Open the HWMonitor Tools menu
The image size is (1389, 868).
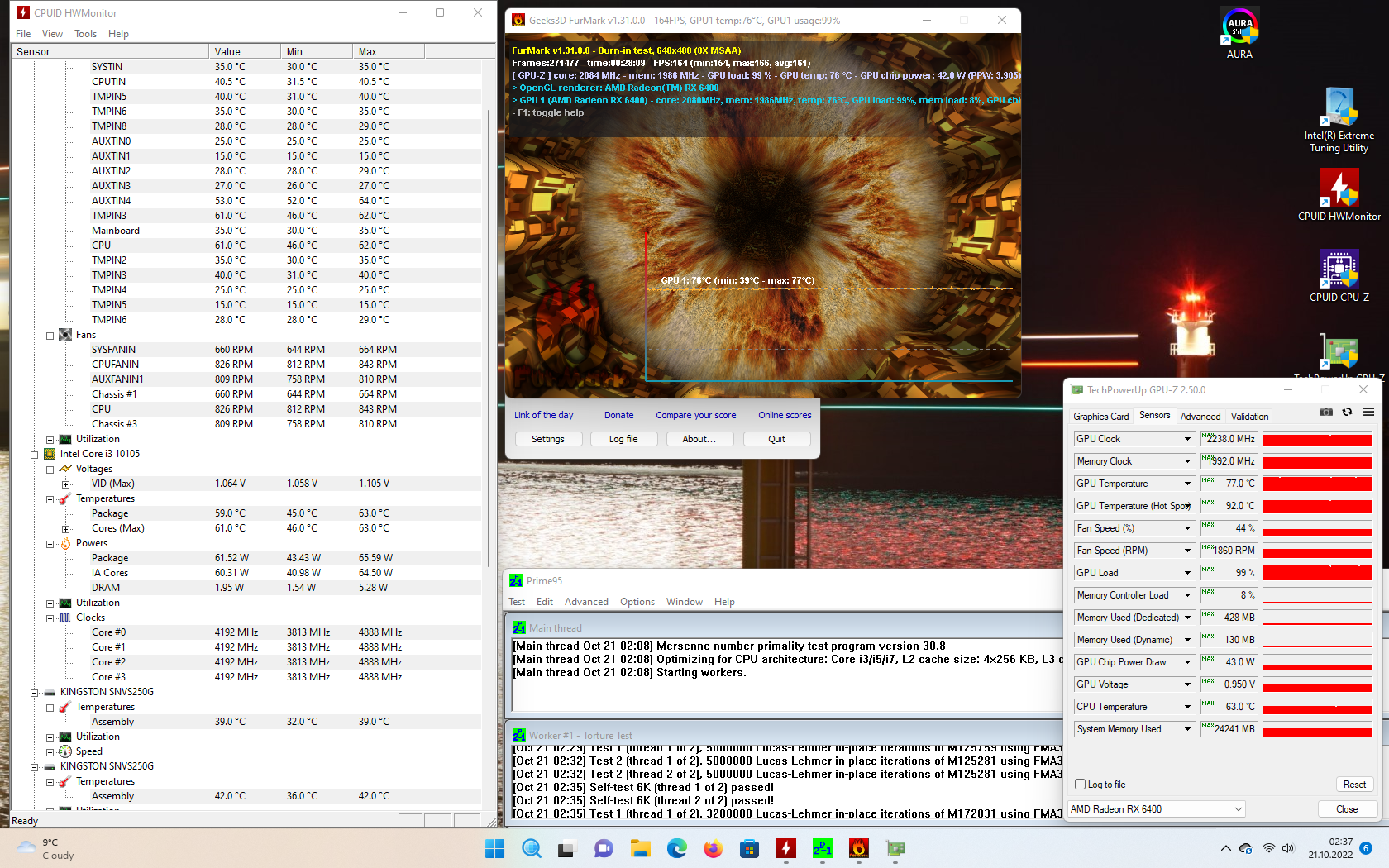point(85,34)
